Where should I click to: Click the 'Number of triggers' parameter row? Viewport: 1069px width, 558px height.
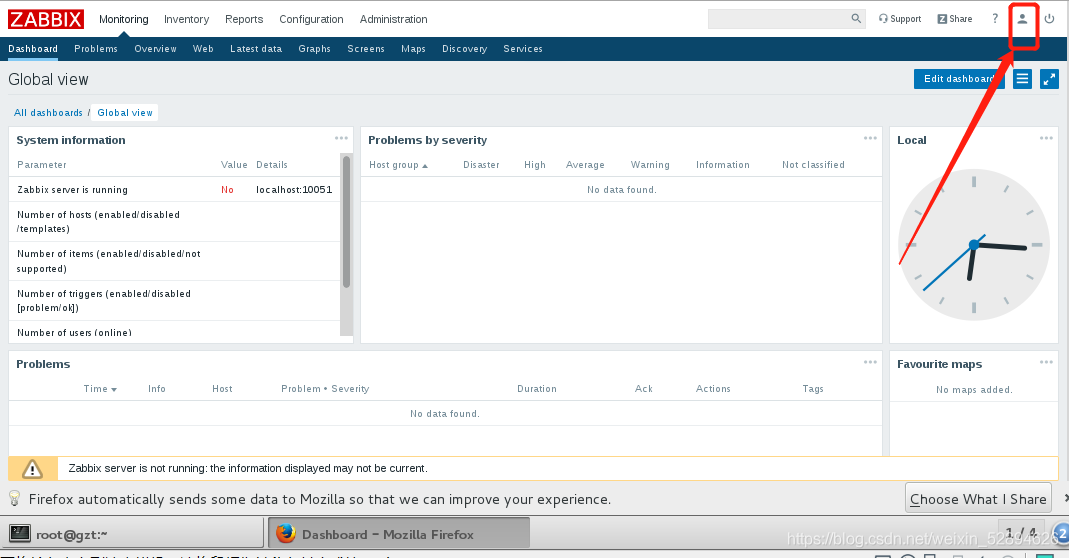[x=175, y=301]
